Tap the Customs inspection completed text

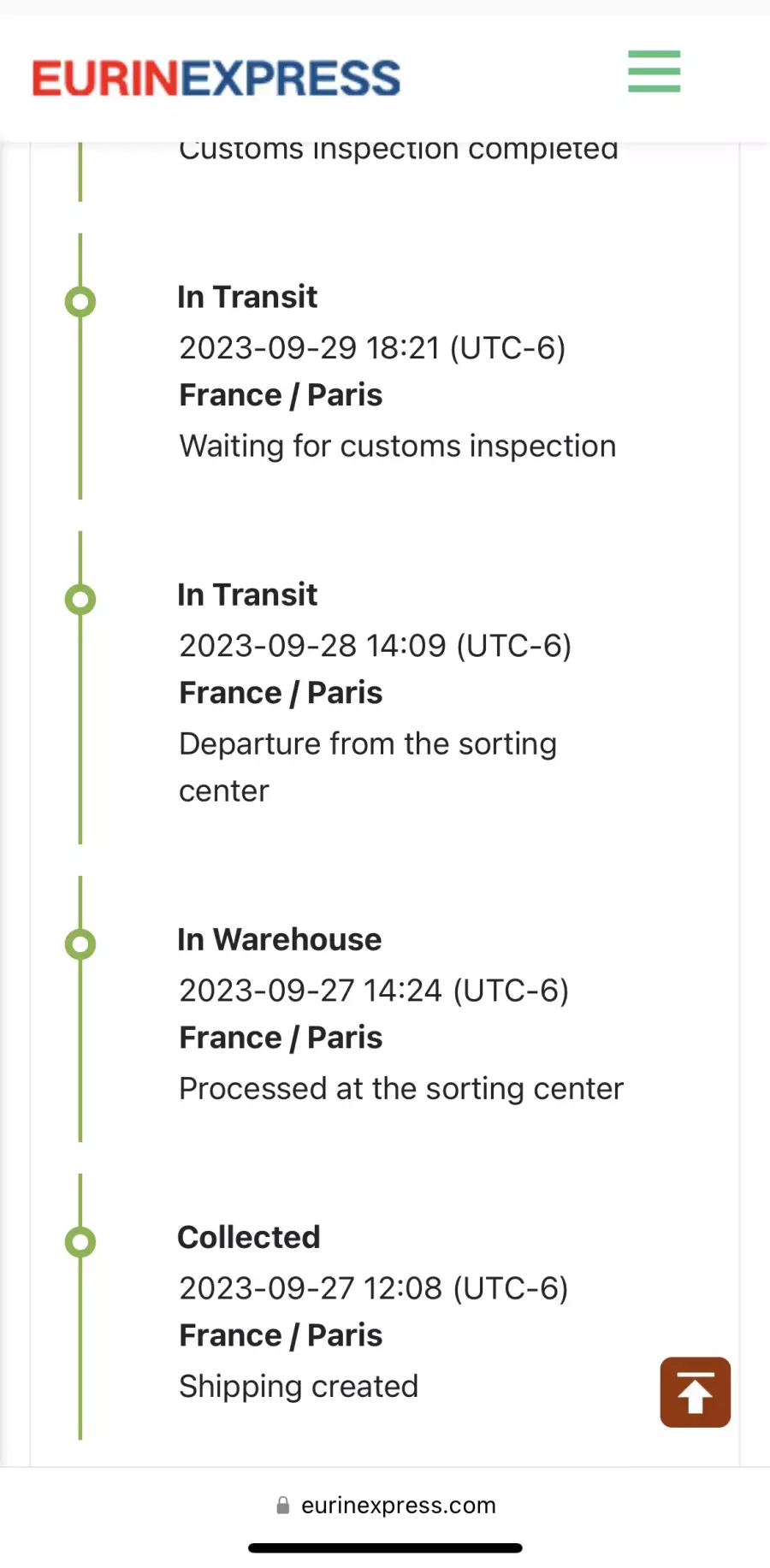pyautogui.click(x=398, y=151)
